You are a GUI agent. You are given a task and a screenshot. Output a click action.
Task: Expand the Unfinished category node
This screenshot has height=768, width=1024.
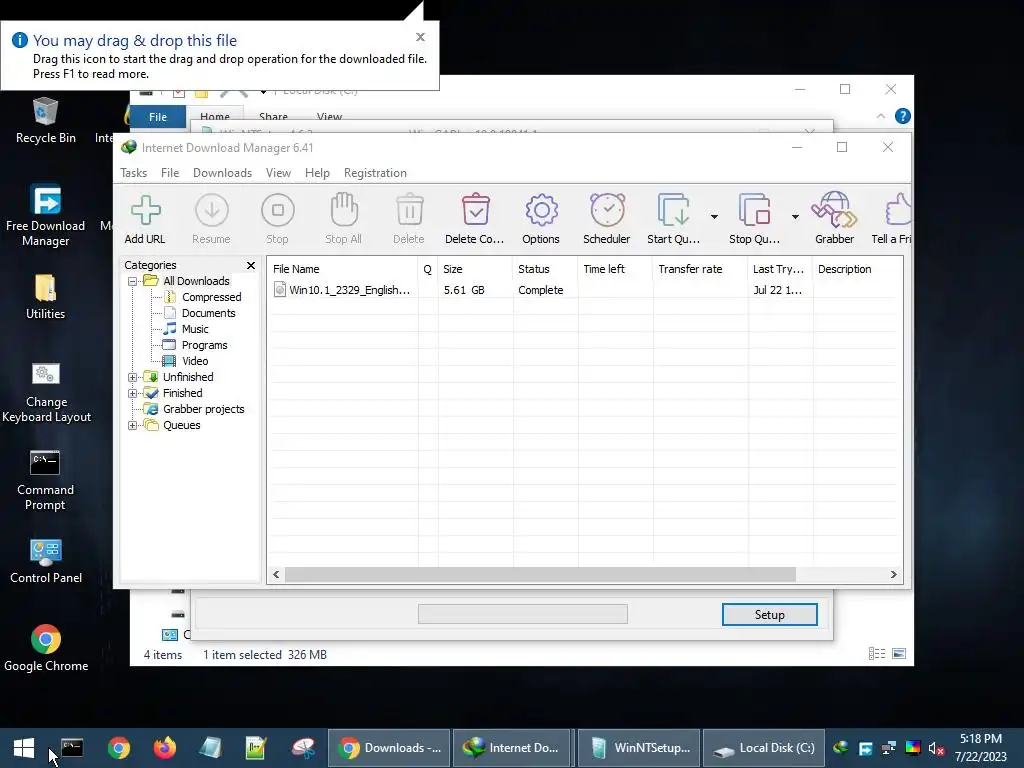[x=133, y=377]
